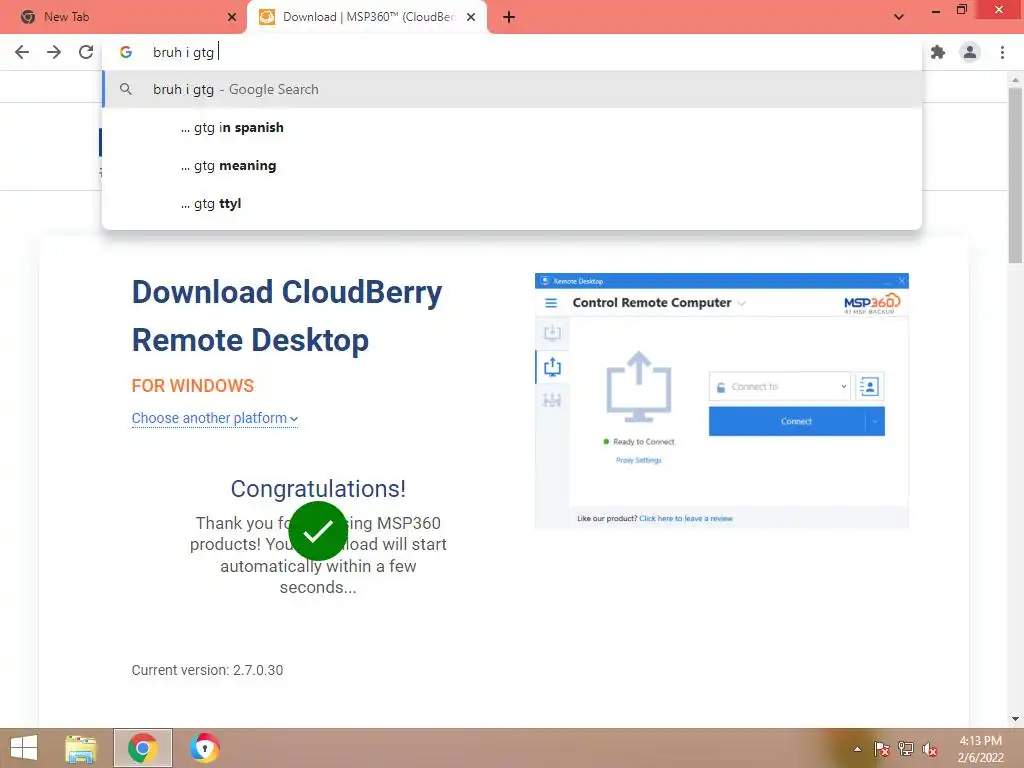Click the vertical scrollbar thumb

[x=1015, y=175]
